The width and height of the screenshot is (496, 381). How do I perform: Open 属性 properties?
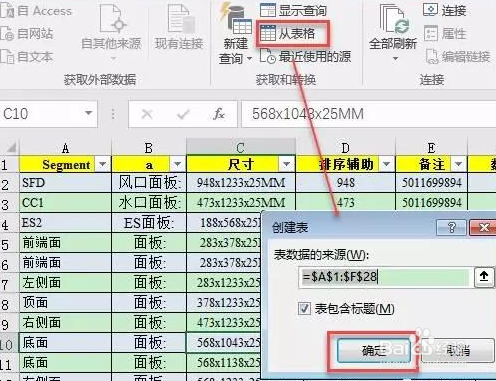click(x=445, y=33)
